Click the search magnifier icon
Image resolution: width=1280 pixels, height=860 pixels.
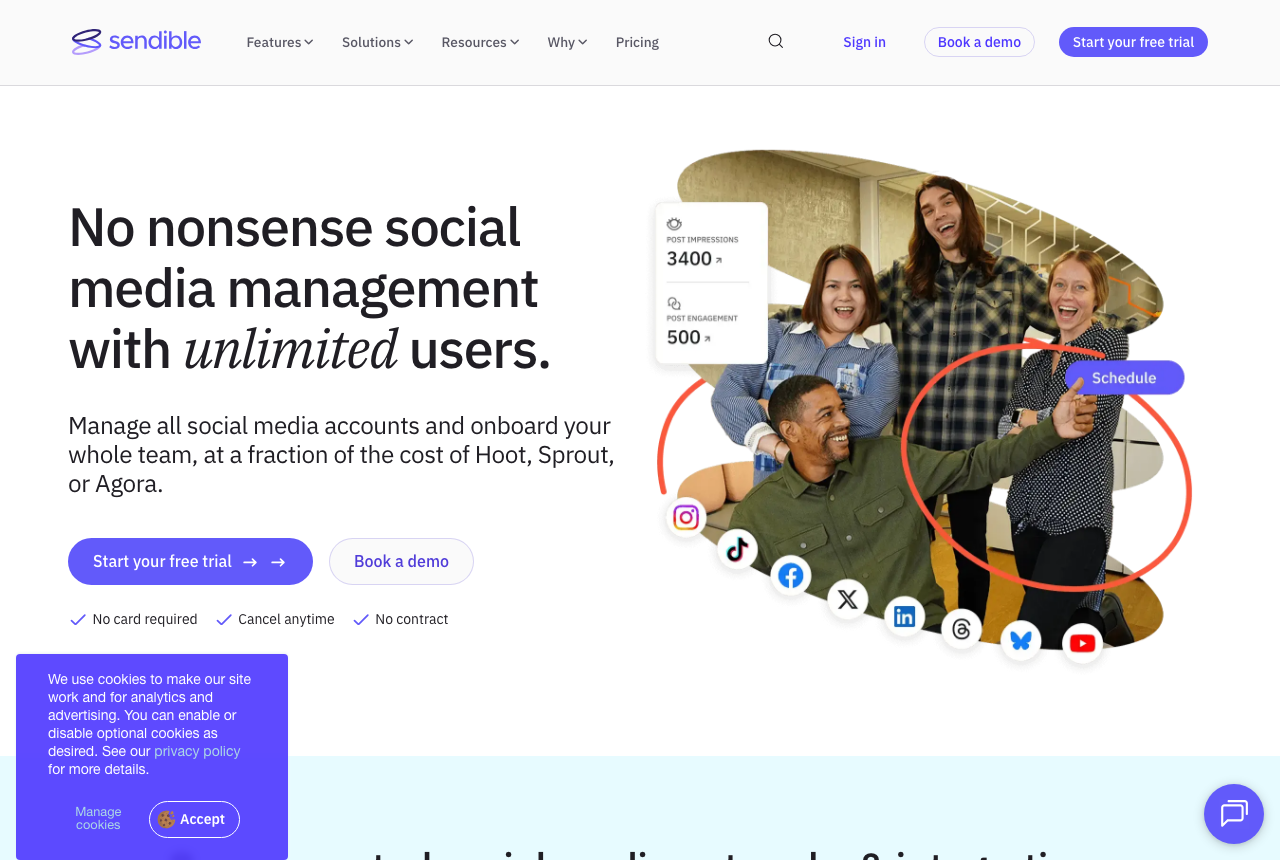coord(775,41)
